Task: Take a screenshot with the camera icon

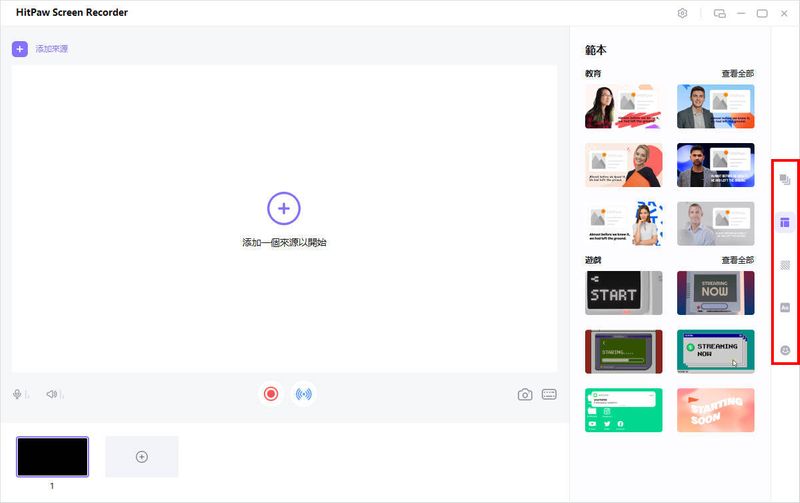Action: click(525, 394)
